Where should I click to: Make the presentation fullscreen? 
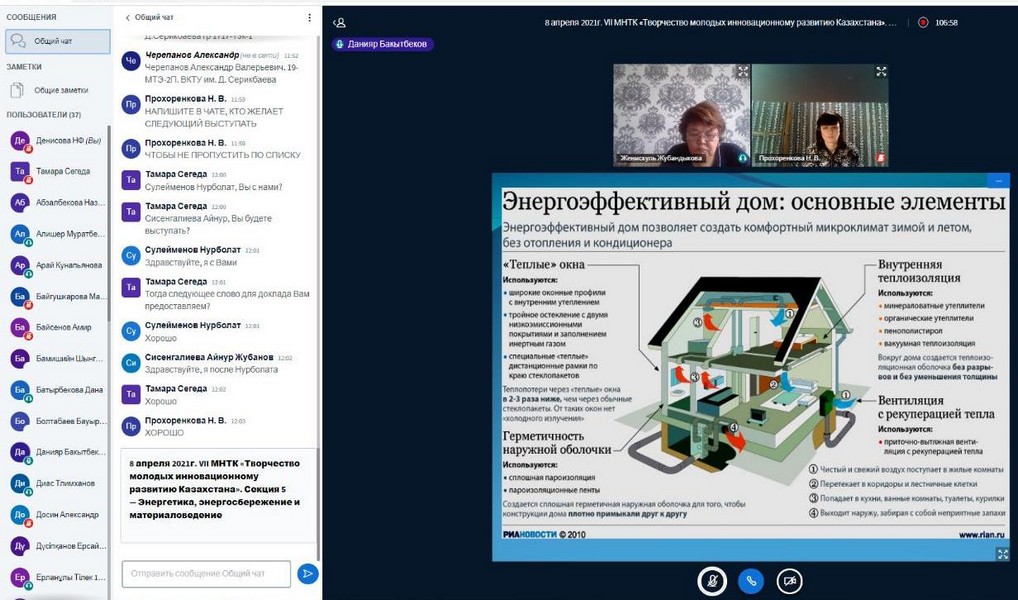tap(1002, 553)
